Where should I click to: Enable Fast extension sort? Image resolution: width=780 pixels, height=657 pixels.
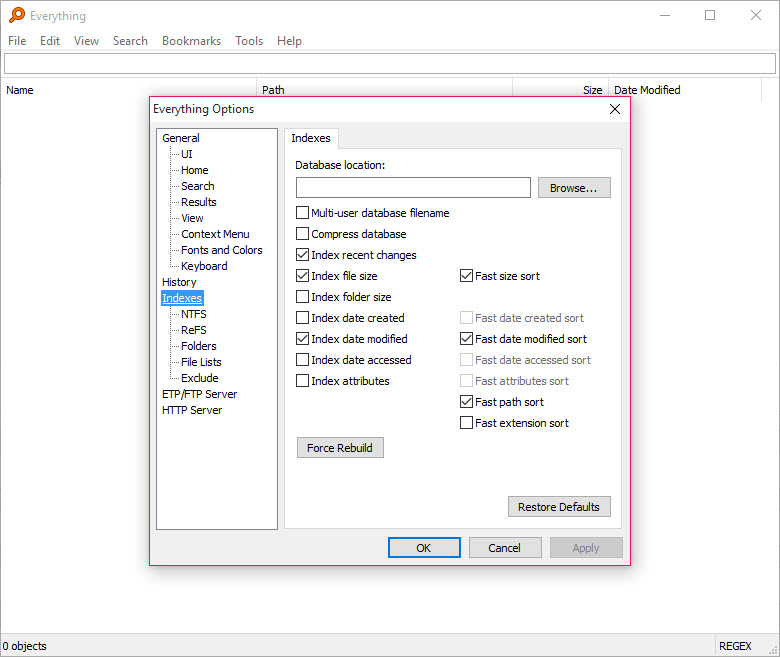click(x=466, y=423)
